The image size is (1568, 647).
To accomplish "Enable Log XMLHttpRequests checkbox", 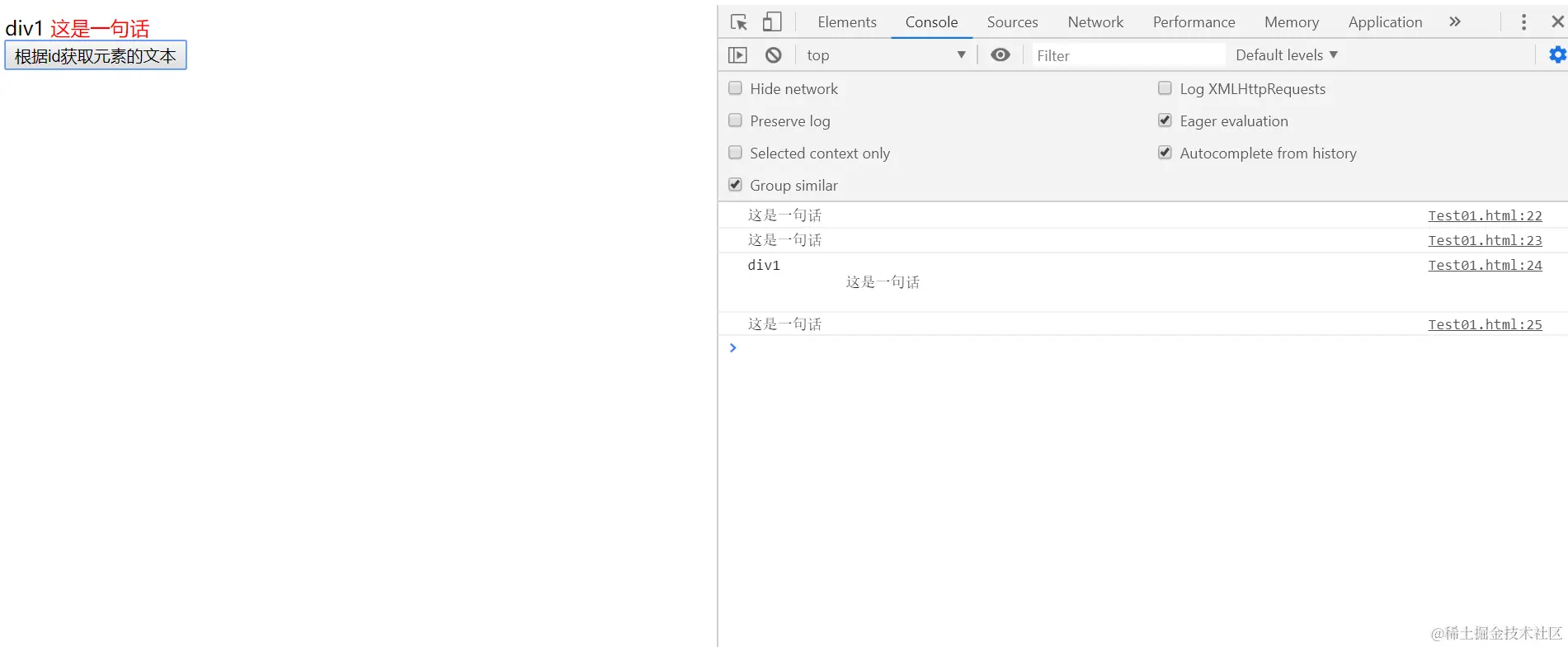I will pos(1165,88).
